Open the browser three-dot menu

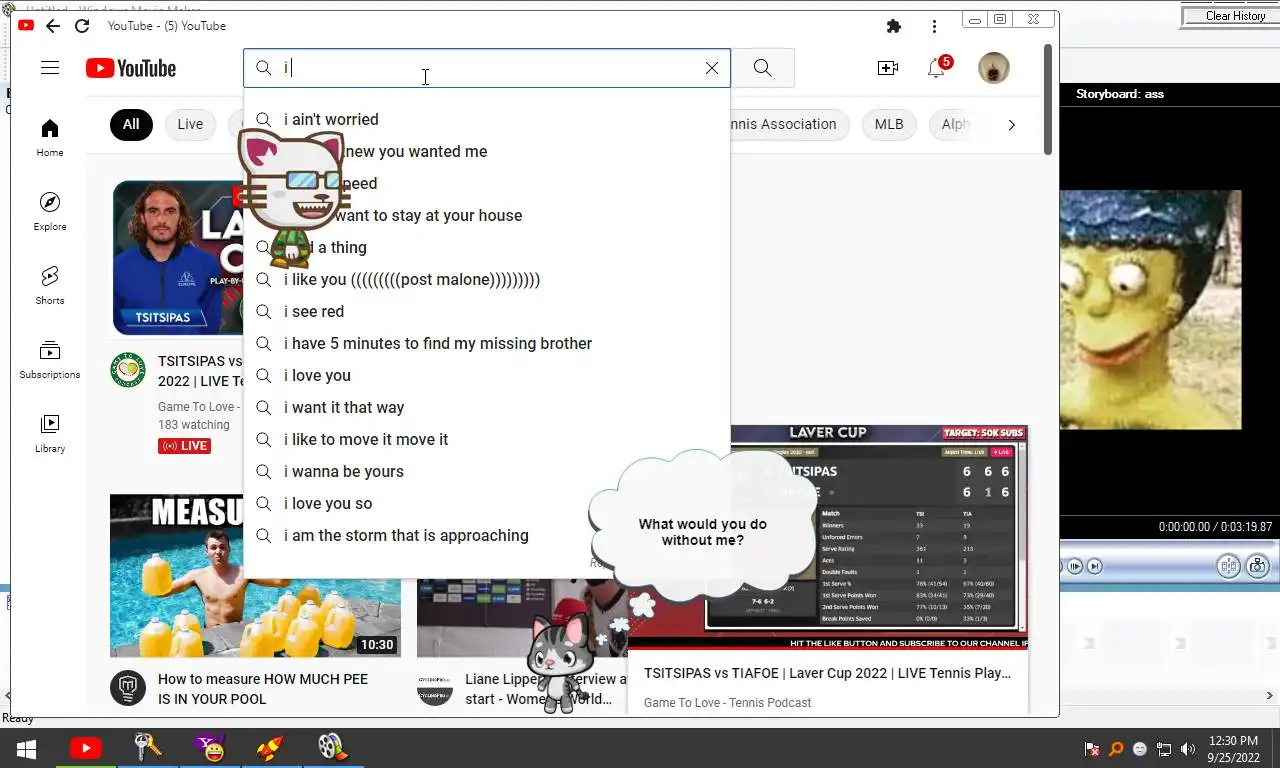coord(934,26)
